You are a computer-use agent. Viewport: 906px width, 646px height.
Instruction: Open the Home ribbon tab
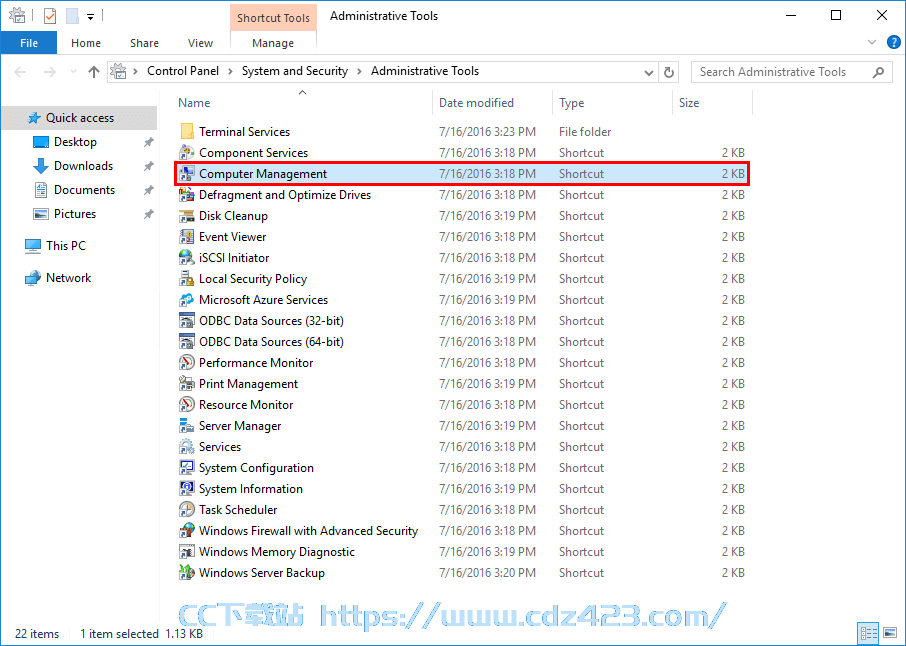click(x=86, y=43)
